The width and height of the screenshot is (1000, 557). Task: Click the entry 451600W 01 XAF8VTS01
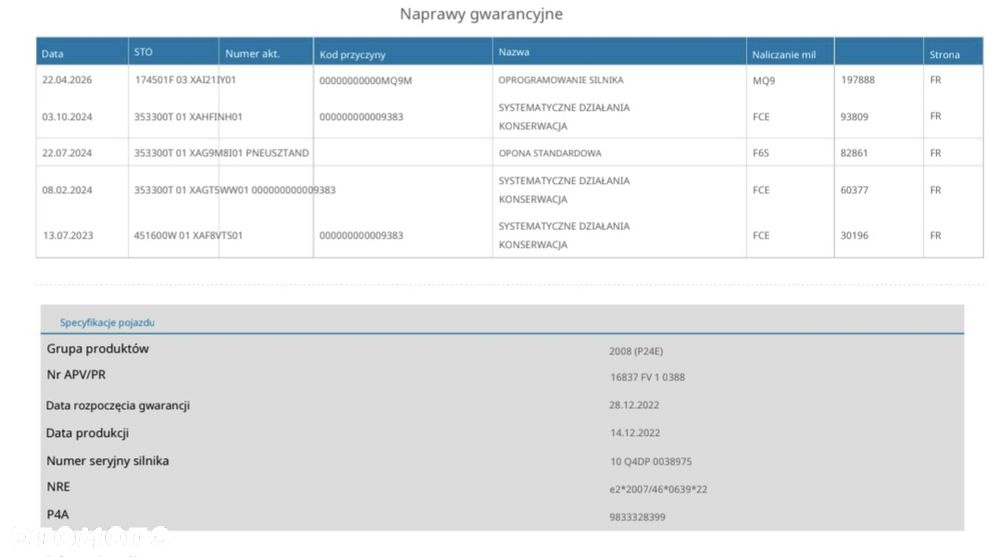click(188, 235)
